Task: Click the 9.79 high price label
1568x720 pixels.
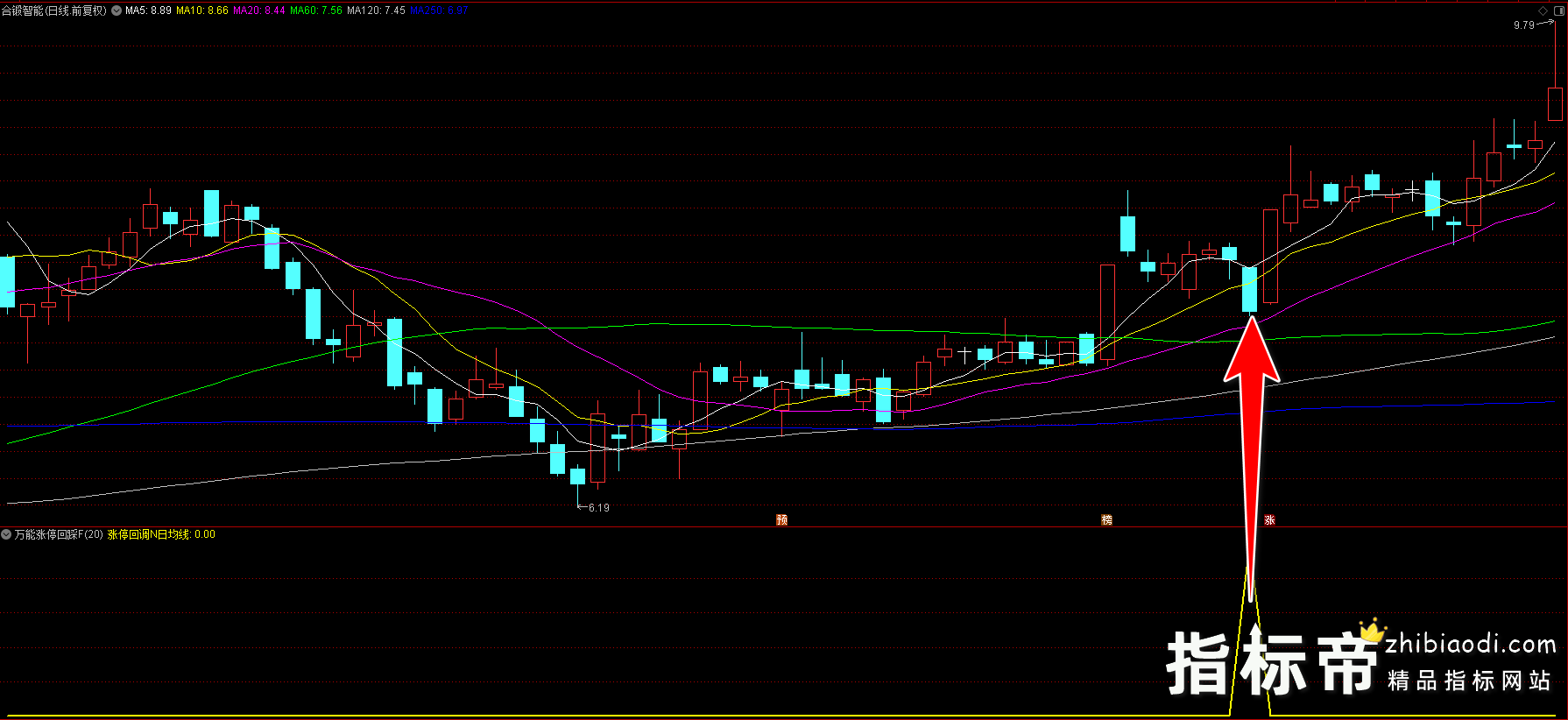Action: (x=1523, y=25)
